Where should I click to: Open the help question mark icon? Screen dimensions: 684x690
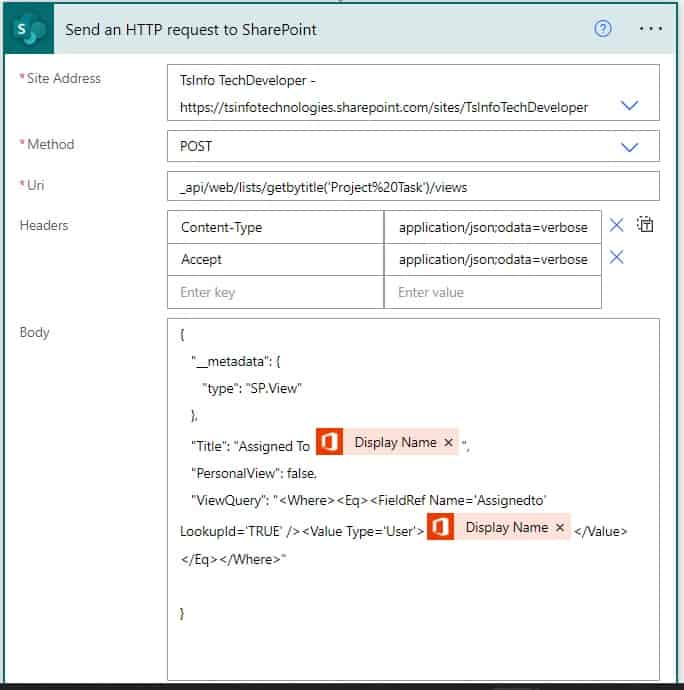603,29
